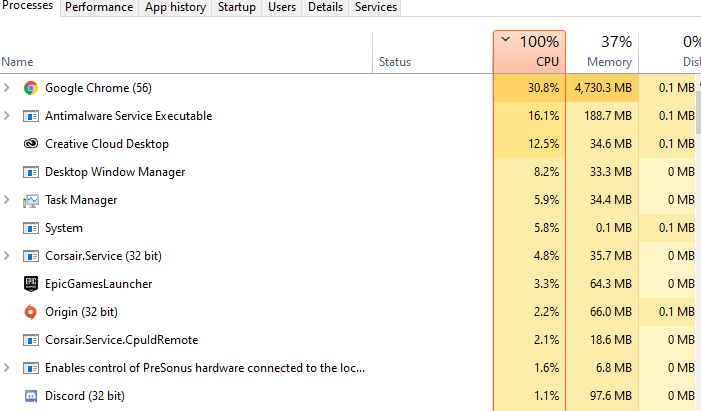Click the 5.9% CPU value

(546, 200)
